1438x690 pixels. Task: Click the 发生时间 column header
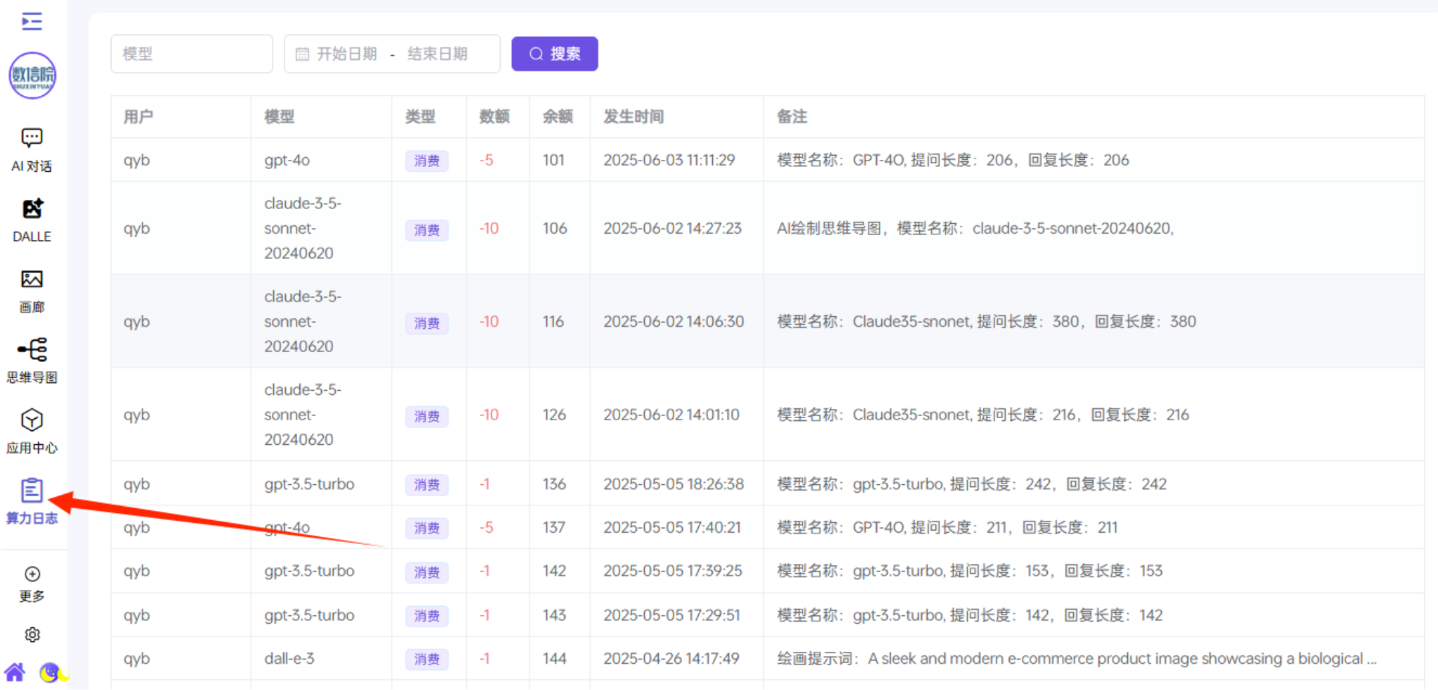pos(633,117)
